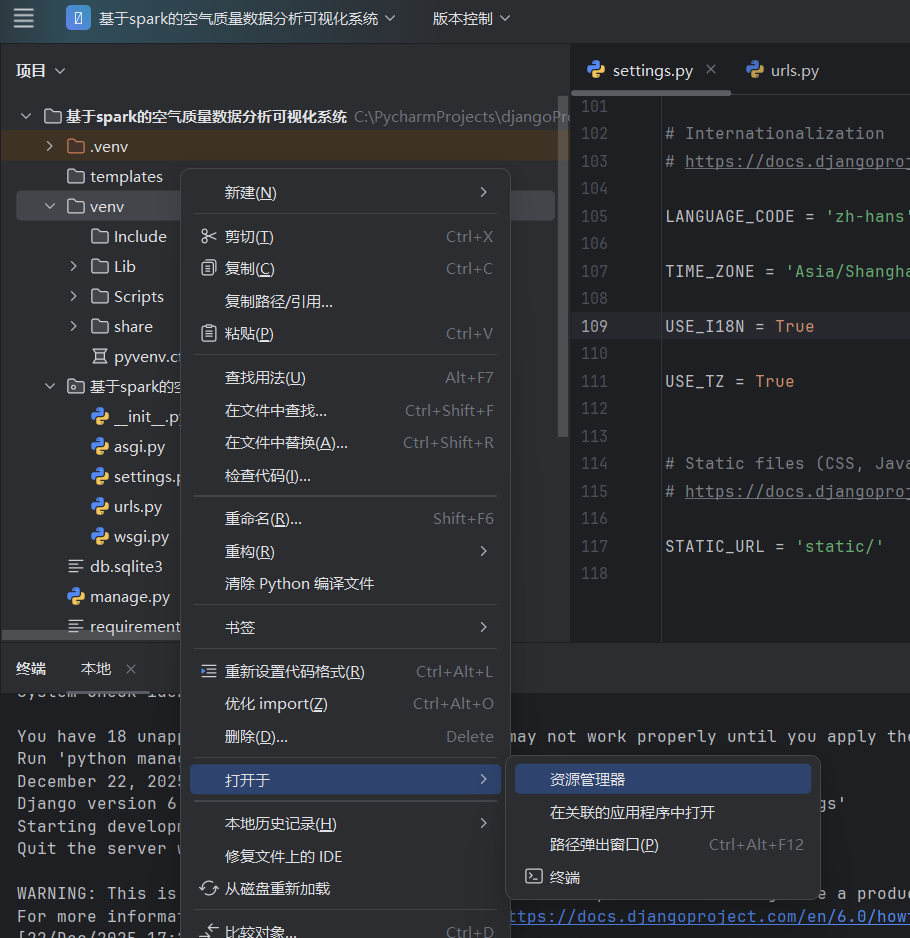This screenshot has width=910, height=938.
Task: Open the hamburger main menu icon
Action: coord(24,18)
